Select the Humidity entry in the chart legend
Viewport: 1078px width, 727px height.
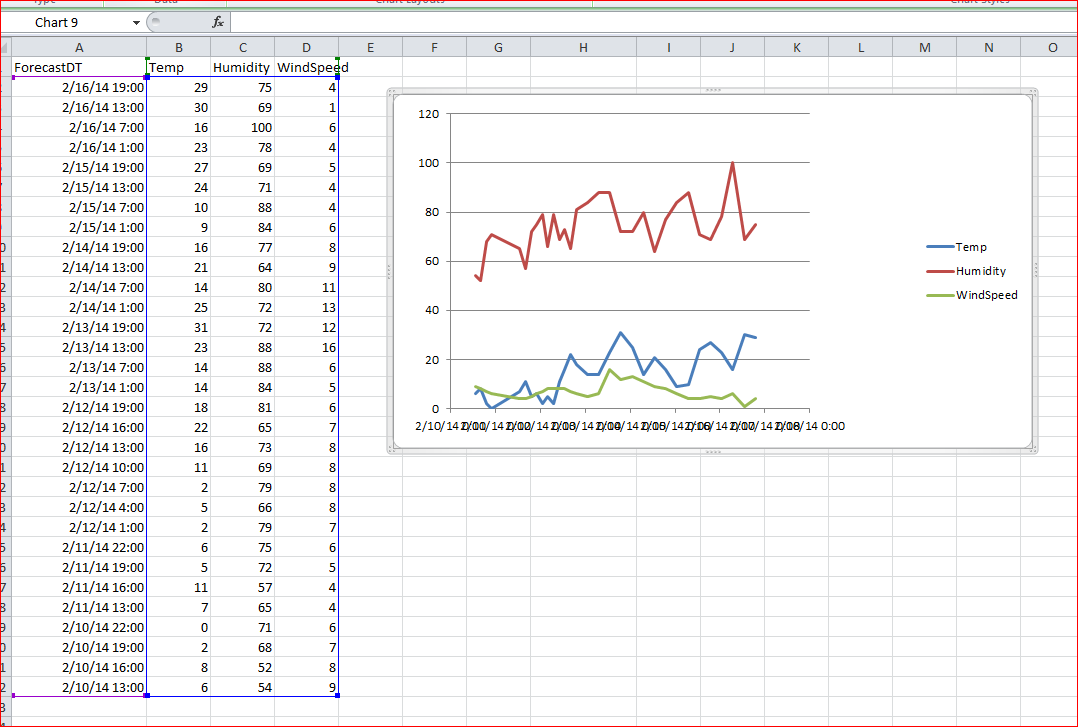[966, 270]
